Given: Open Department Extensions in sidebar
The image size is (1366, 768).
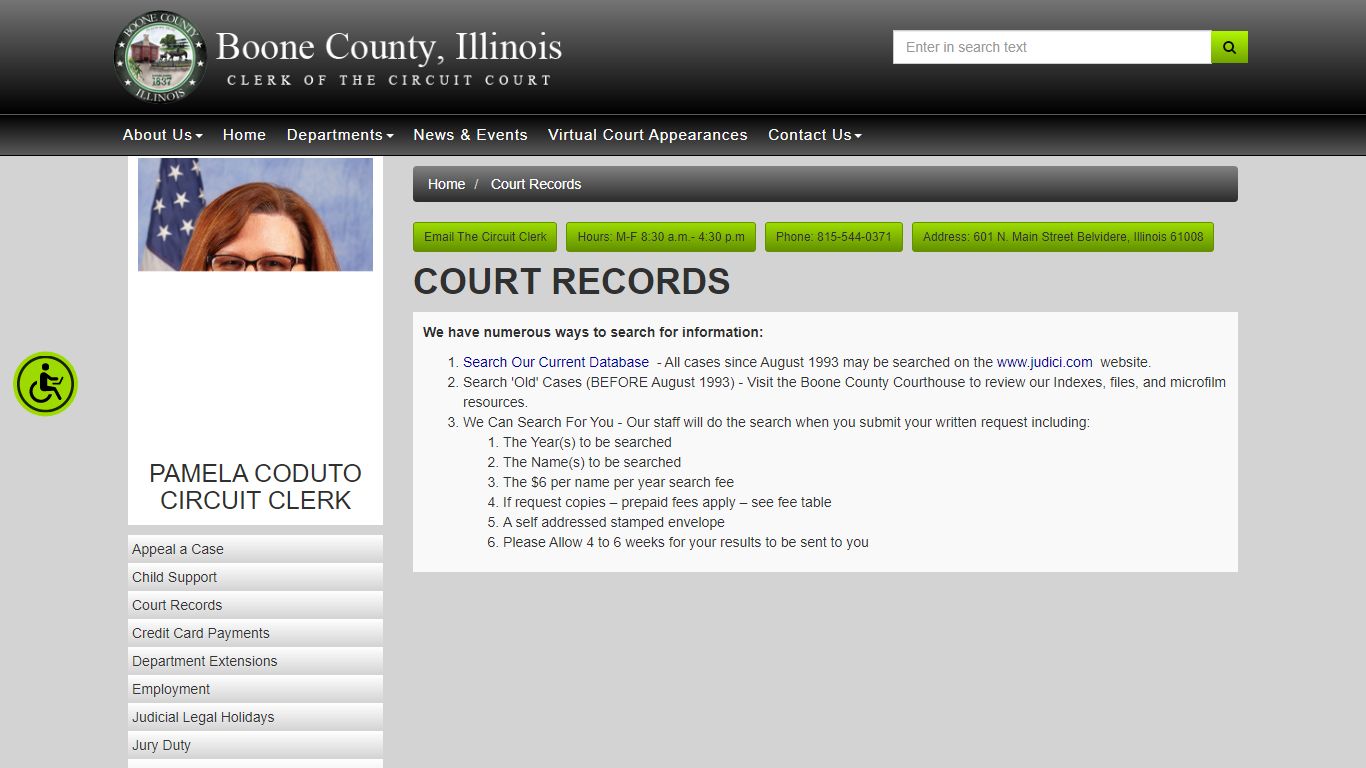Looking at the screenshot, I should [x=255, y=661].
